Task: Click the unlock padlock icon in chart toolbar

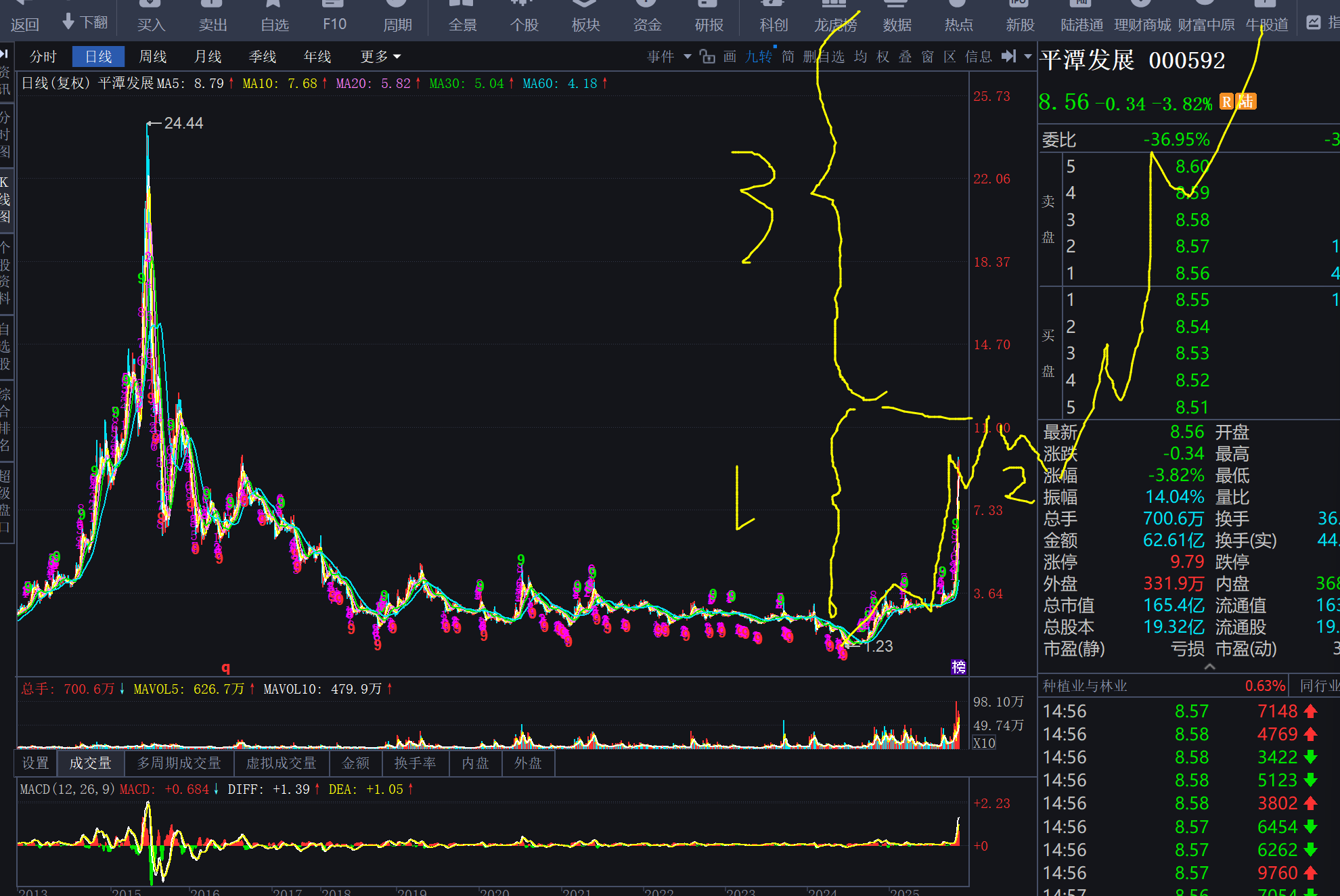Action: click(x=707, y=57)
